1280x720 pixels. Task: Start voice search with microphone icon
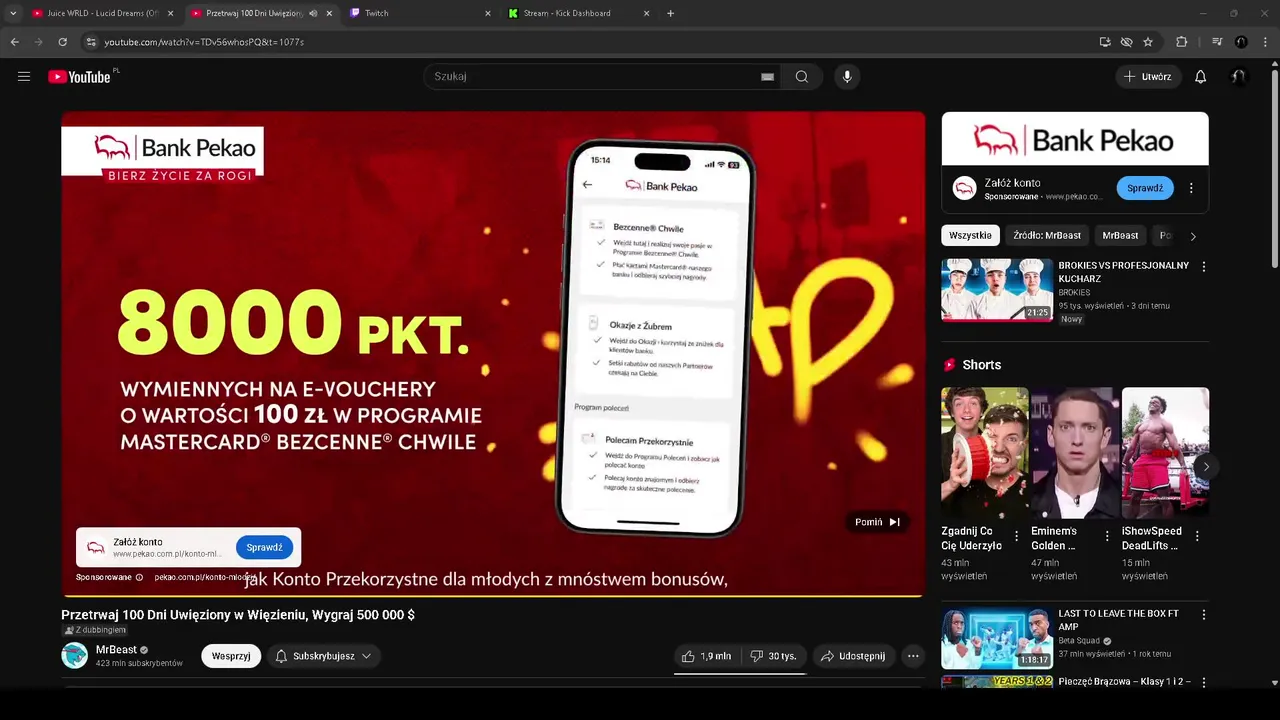[847, 77]
